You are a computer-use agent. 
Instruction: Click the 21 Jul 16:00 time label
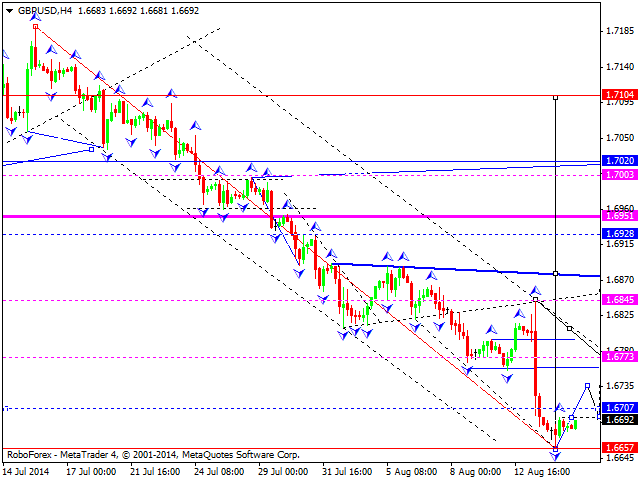pos(155,472)
